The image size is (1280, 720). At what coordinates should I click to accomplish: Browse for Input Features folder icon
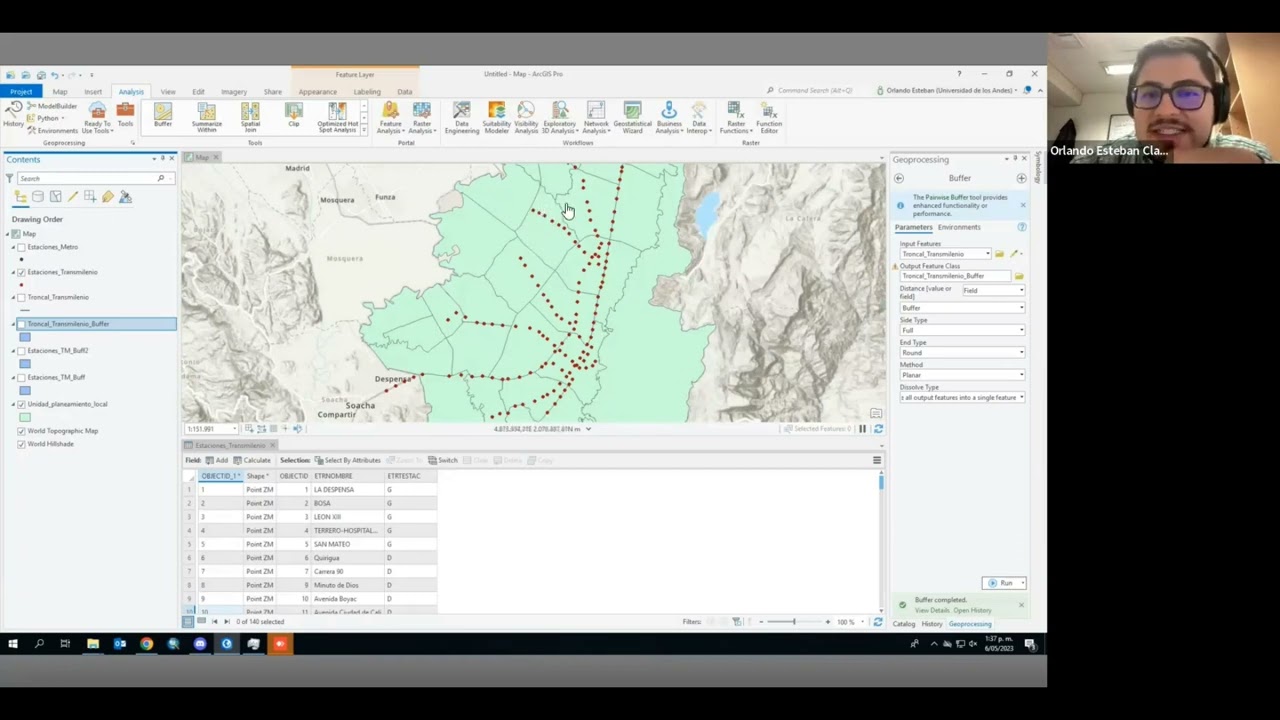pos(999,254)
